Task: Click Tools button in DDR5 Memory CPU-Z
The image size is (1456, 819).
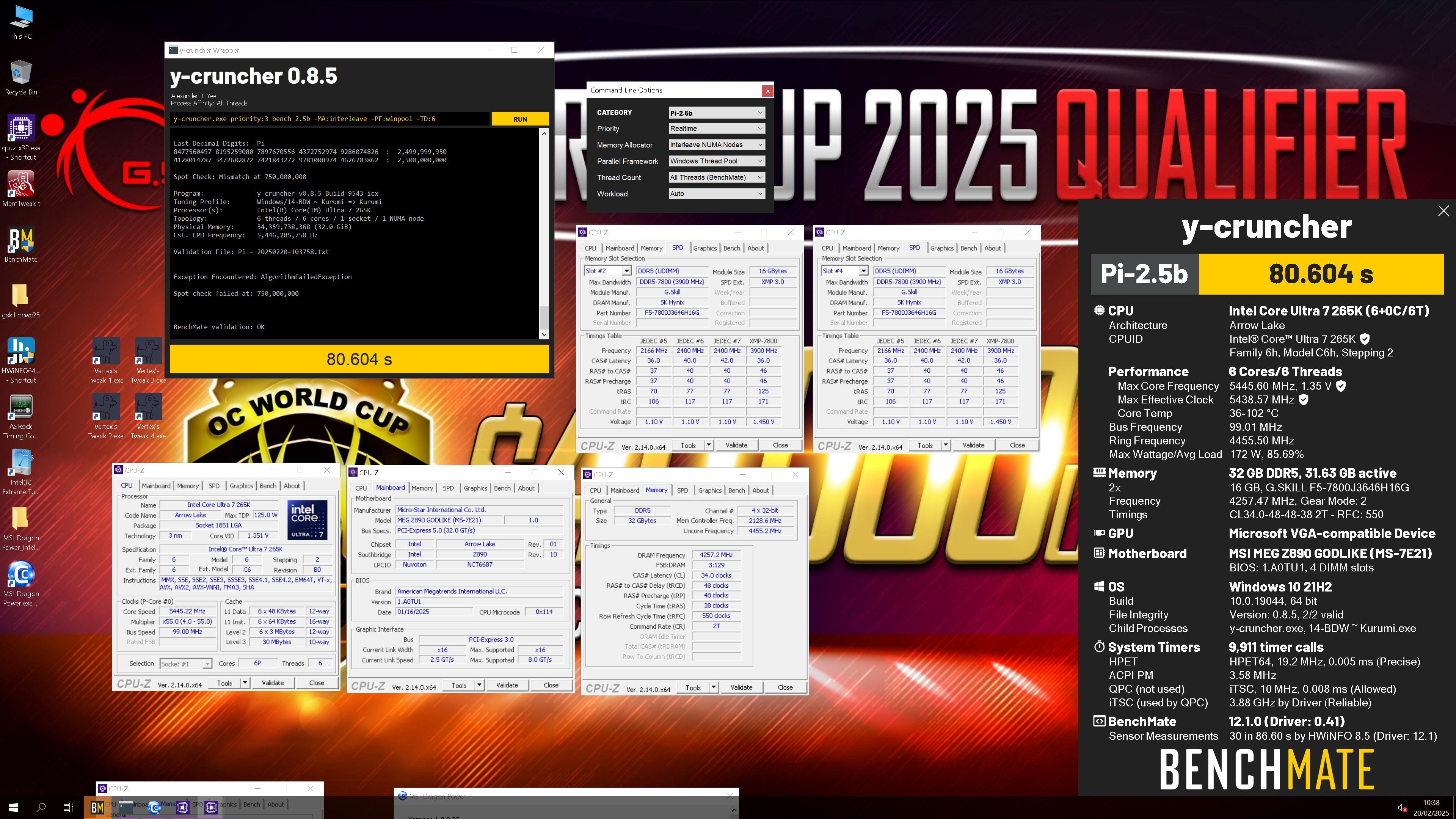Action: pos(693,688)
